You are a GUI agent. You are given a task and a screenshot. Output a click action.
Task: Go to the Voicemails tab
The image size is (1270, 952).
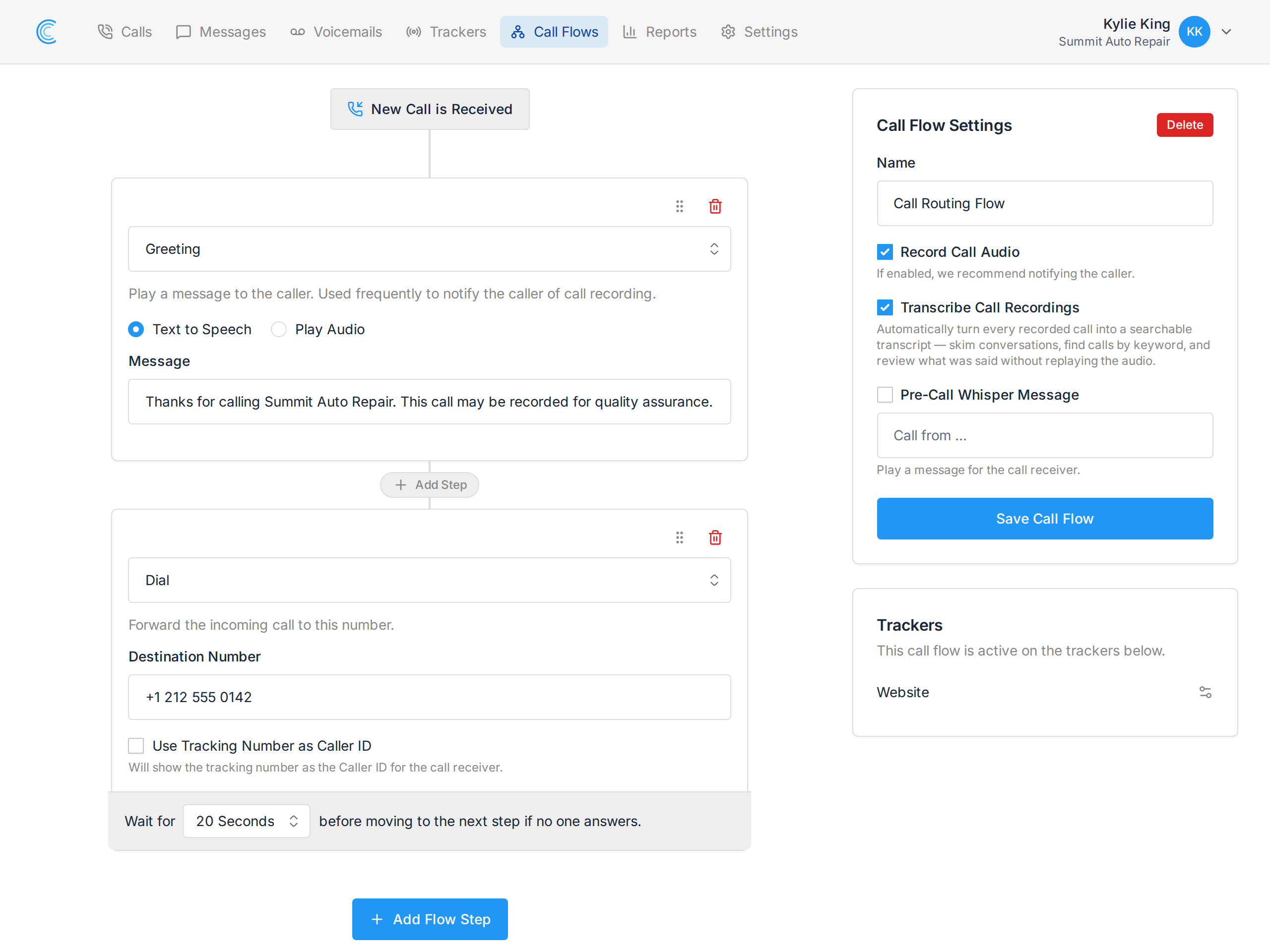tap(336, 32)
